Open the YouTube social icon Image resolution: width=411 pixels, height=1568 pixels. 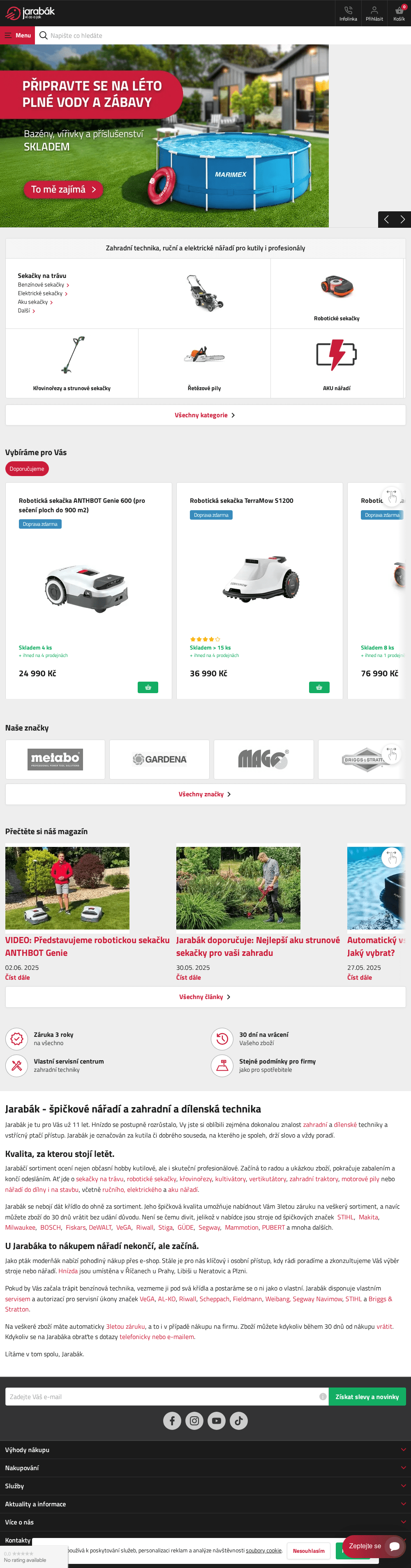pos(217,1421)
